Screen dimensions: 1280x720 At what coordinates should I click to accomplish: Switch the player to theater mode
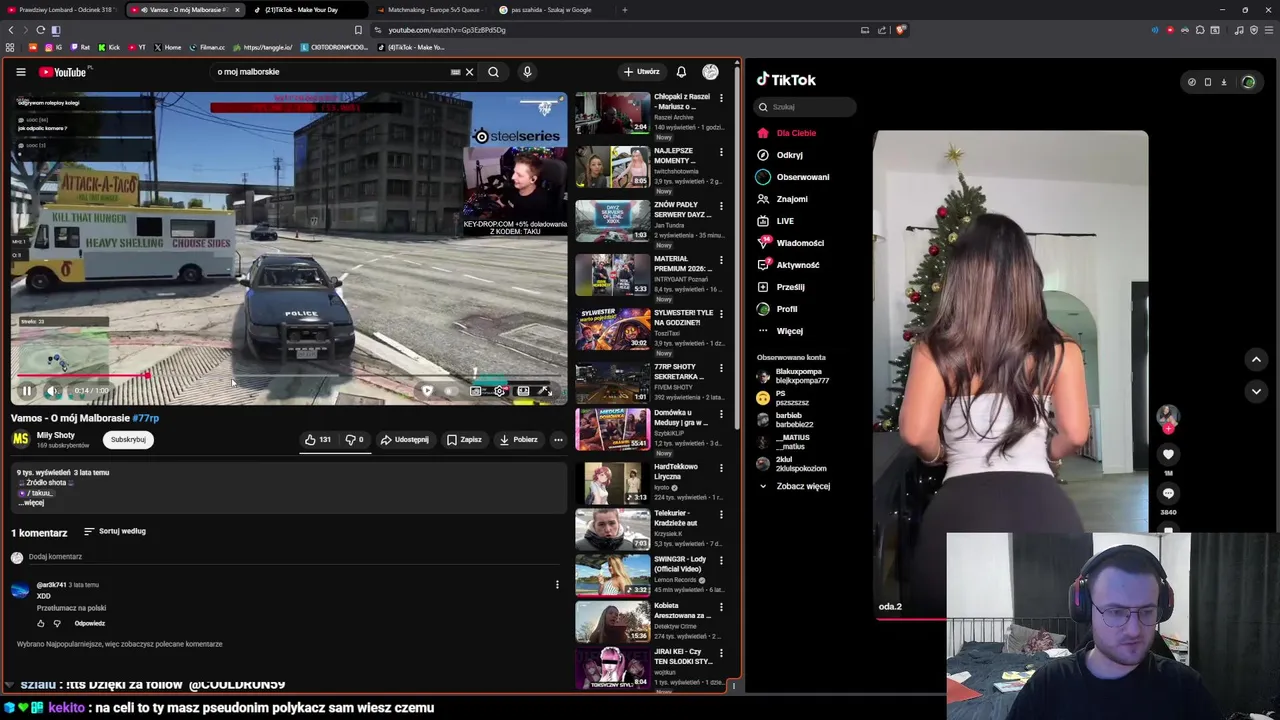pos(523,391)
